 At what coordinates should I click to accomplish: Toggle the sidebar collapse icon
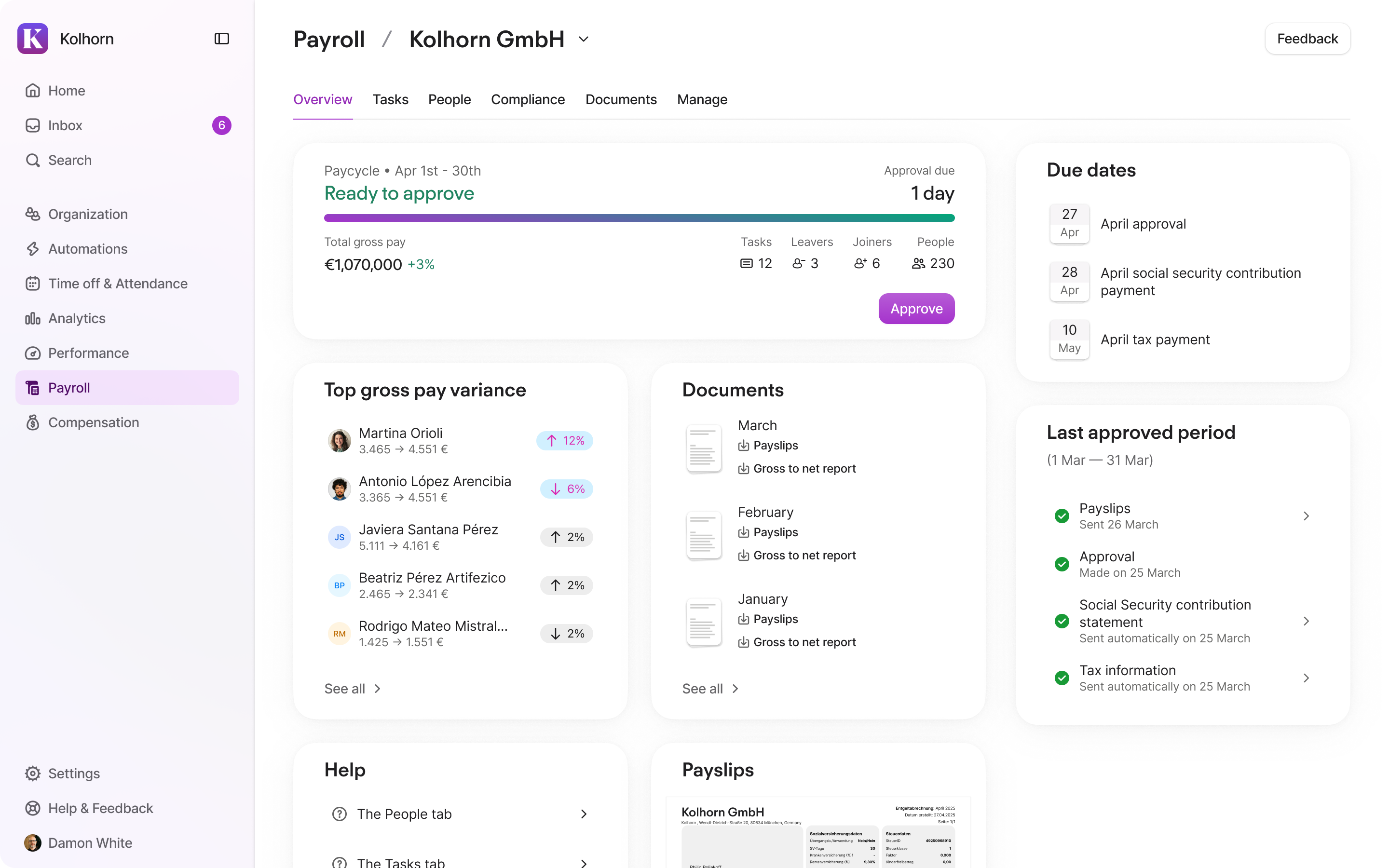click(221, 39)
